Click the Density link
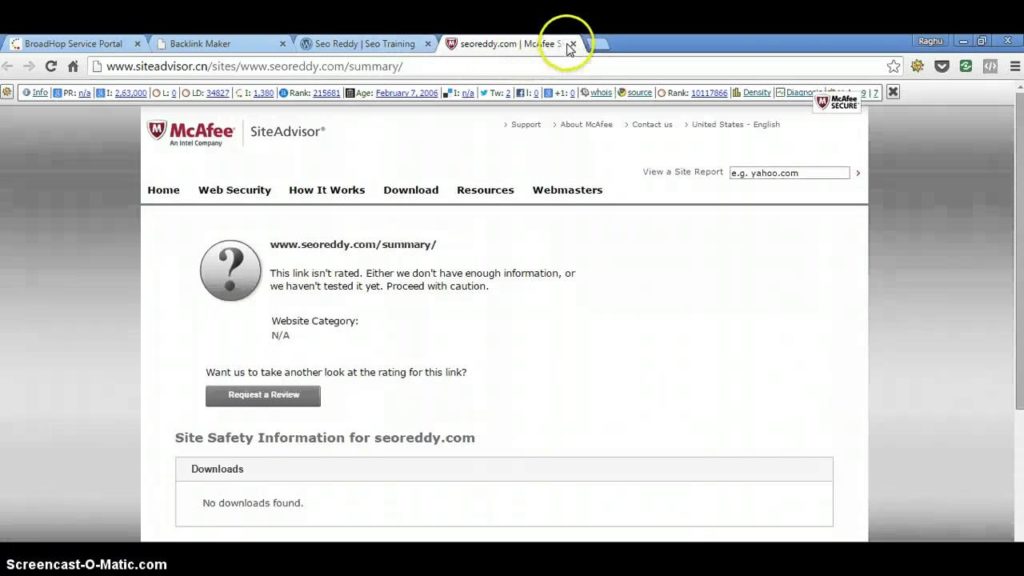 (x=757, y=93)
